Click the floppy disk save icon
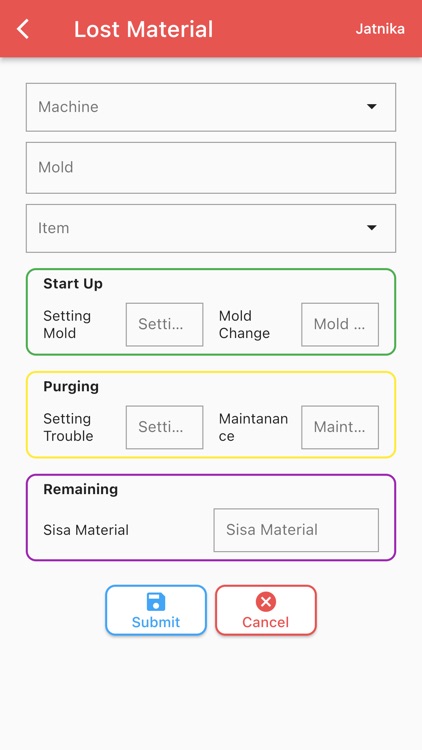The image size is (422, 750). tap(156, 602)
